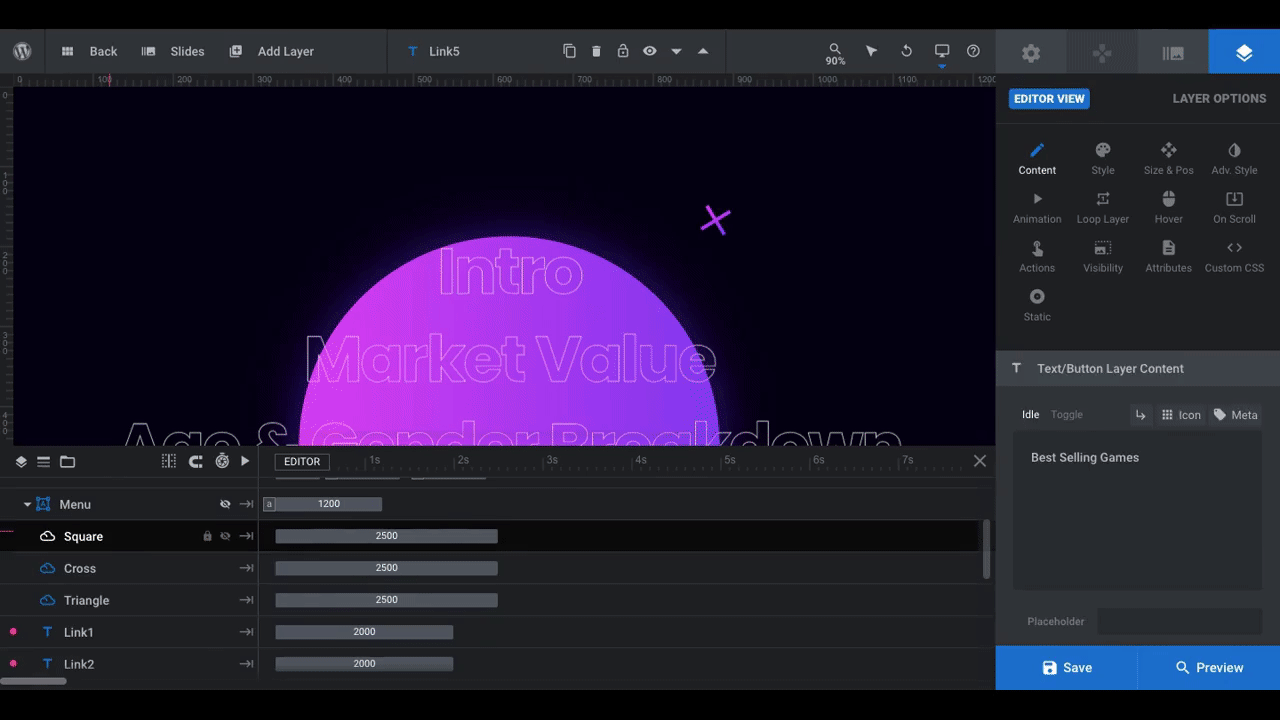The image size is (1280, 720).
Task: Save the module
Action: (1066, 667)
